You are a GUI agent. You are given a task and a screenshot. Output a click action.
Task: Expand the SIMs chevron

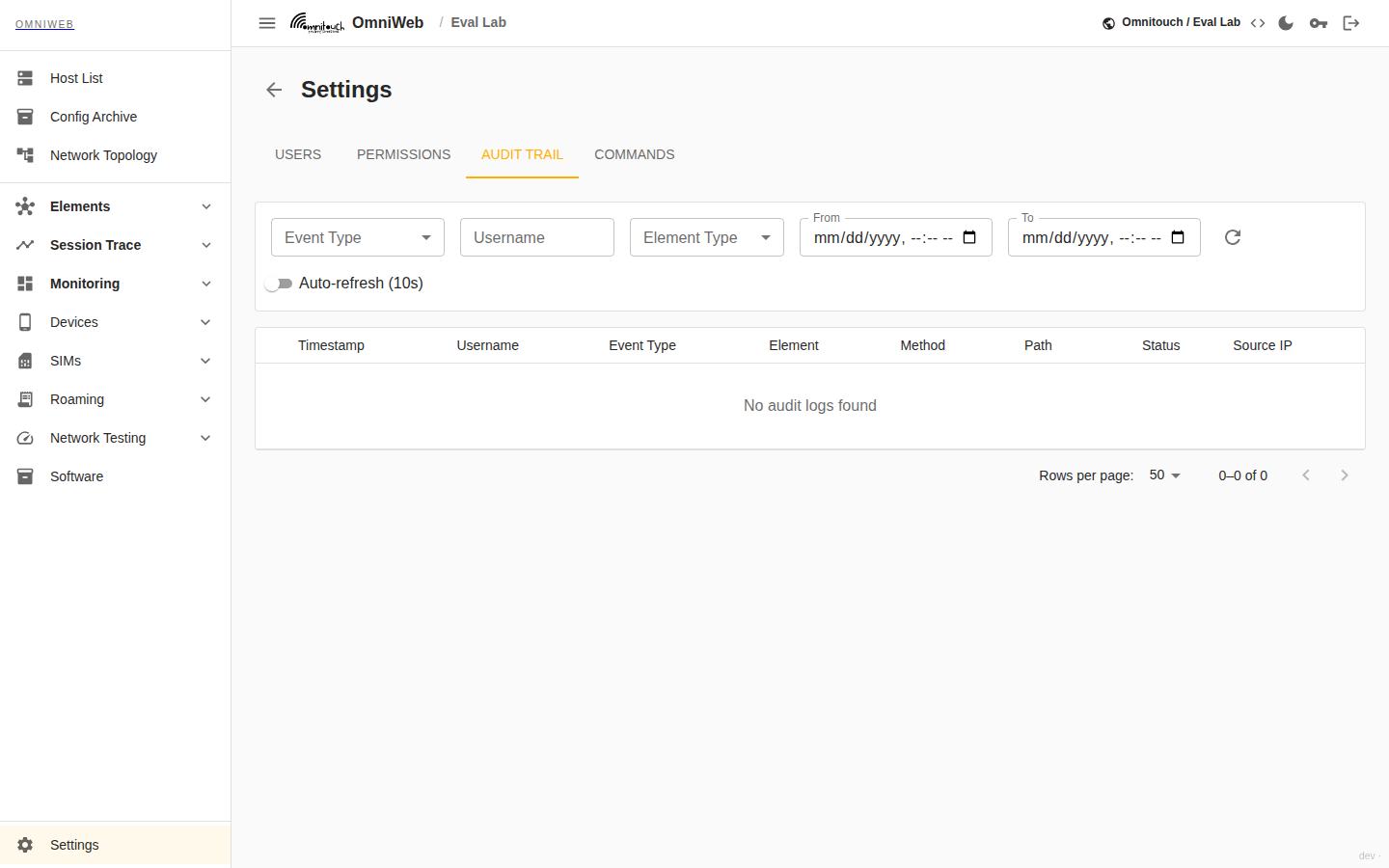(205, 361)
